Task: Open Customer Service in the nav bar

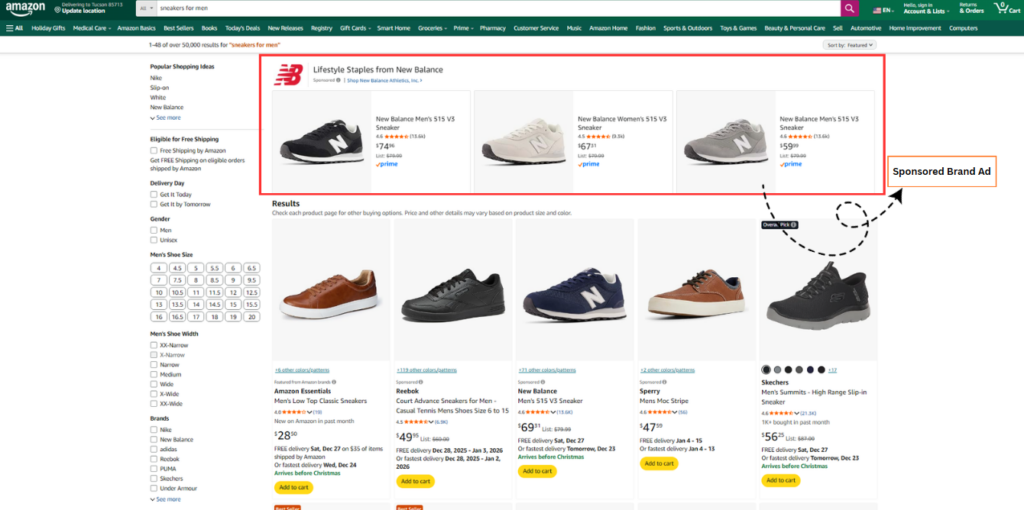Action: tap(536, 28)
